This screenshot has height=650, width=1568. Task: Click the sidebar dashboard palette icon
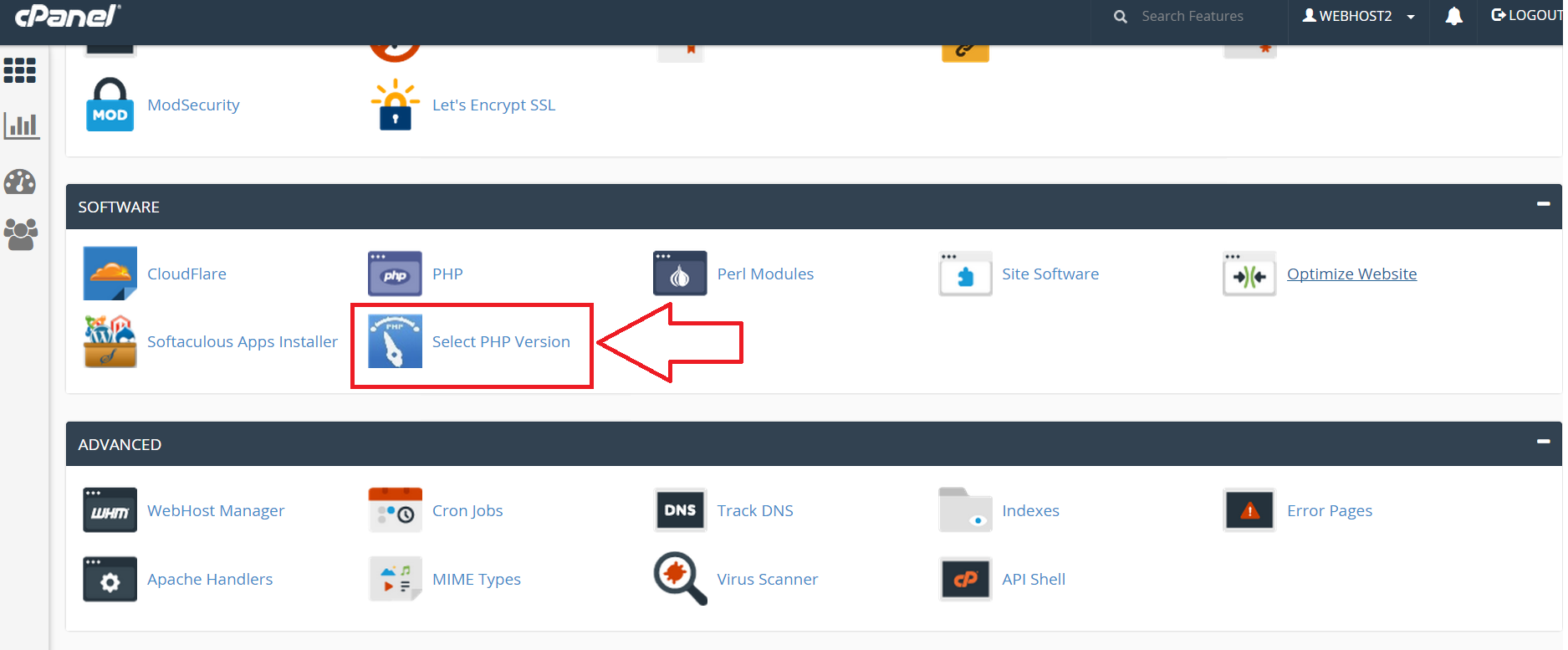20,182
